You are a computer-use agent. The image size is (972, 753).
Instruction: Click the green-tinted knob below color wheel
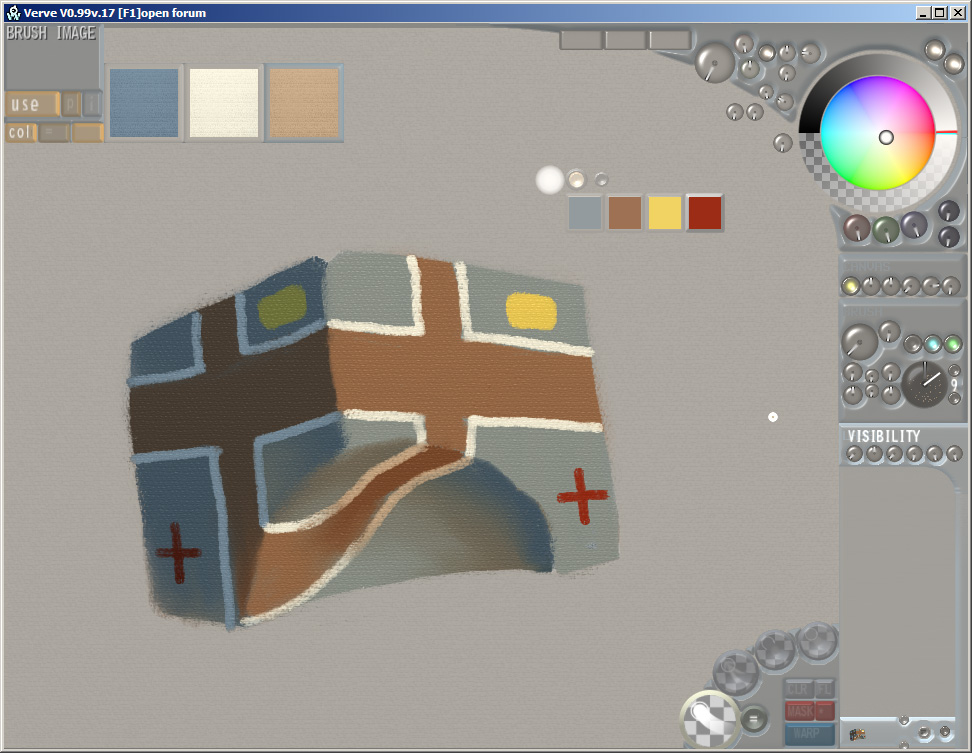(x=885, y=229)
